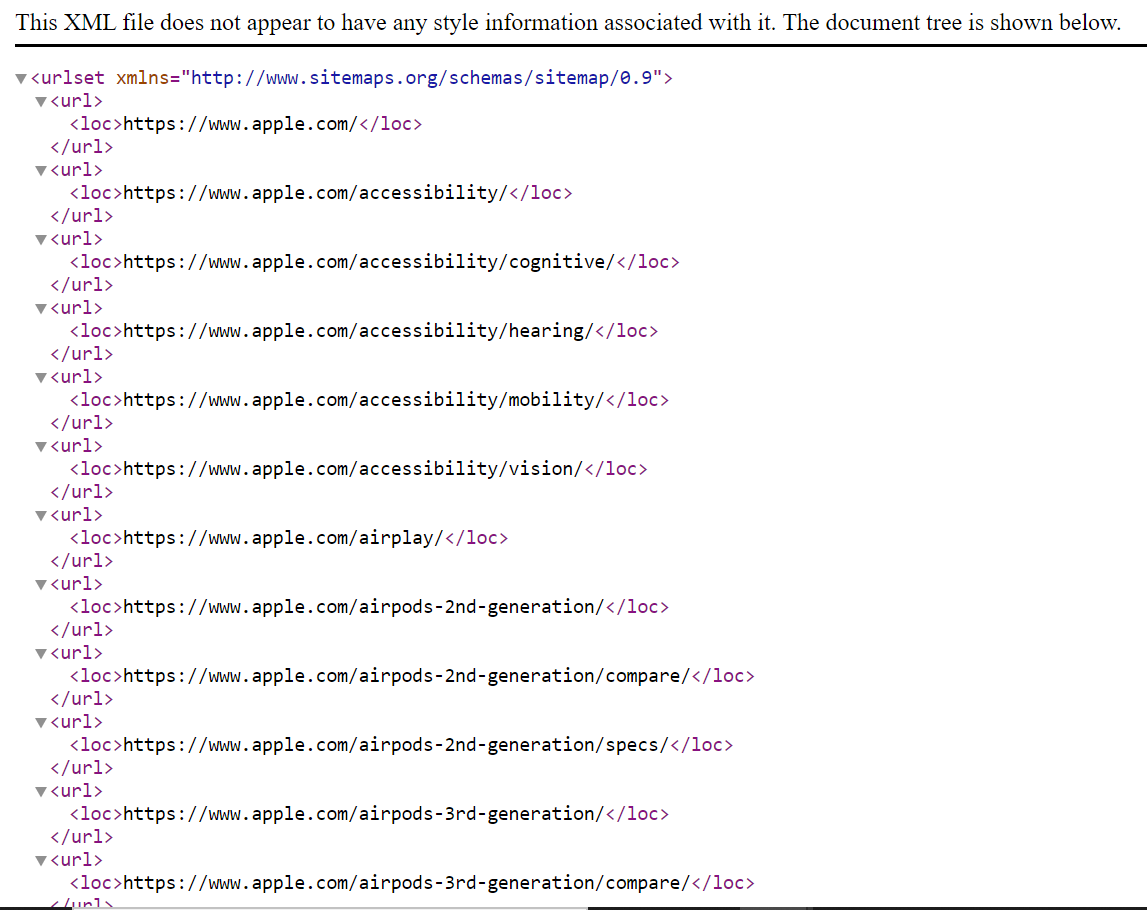
Task: Collapse url node for airpods-3rd-generation/compare/
Action: [41, 860]
